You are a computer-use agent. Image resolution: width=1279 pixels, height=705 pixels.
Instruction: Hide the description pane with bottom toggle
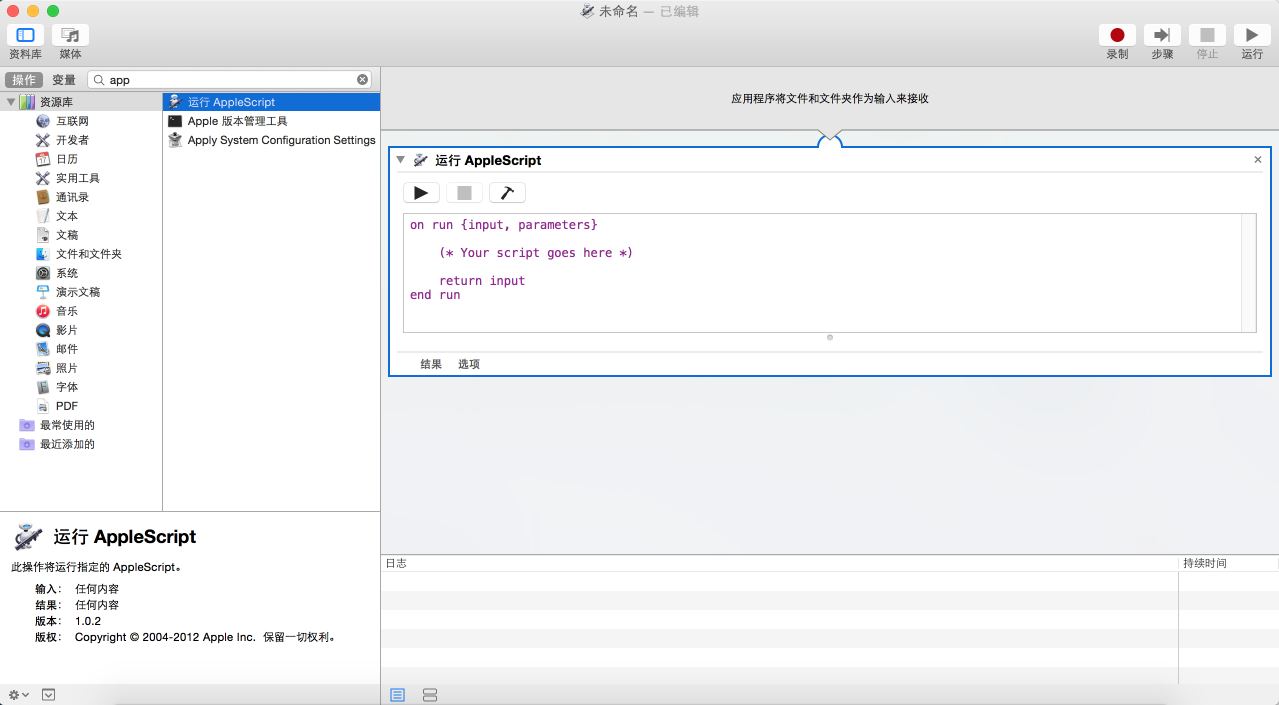pyautogui.click(x=49, y=694)
